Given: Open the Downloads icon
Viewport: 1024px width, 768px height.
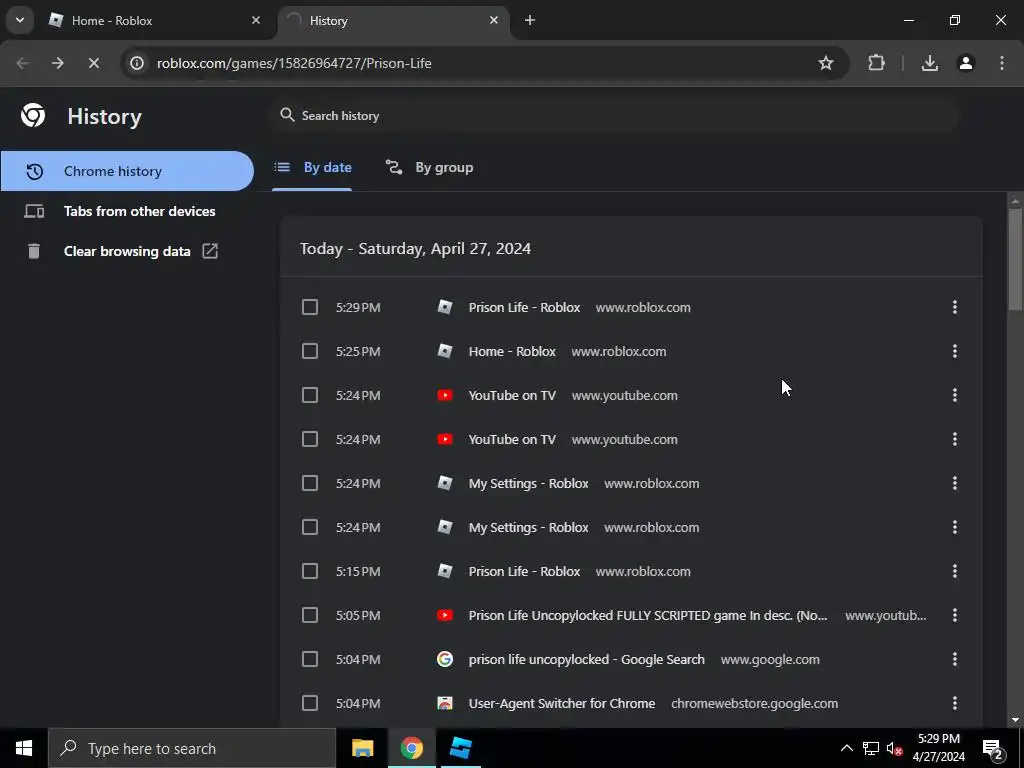Looking at the screenshot, I should (929, 63).
